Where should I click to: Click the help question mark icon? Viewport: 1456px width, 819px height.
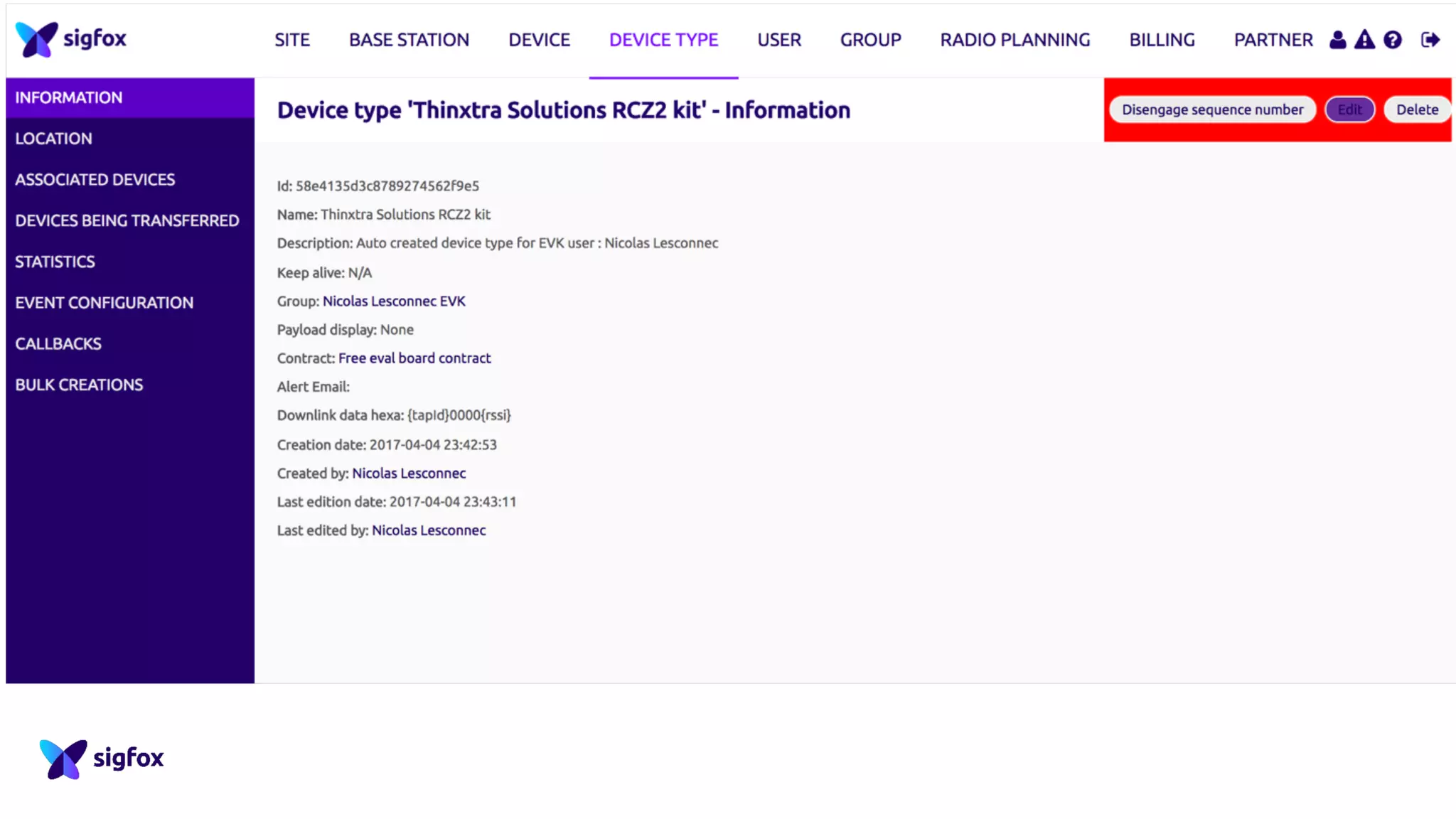(1393, 40)
